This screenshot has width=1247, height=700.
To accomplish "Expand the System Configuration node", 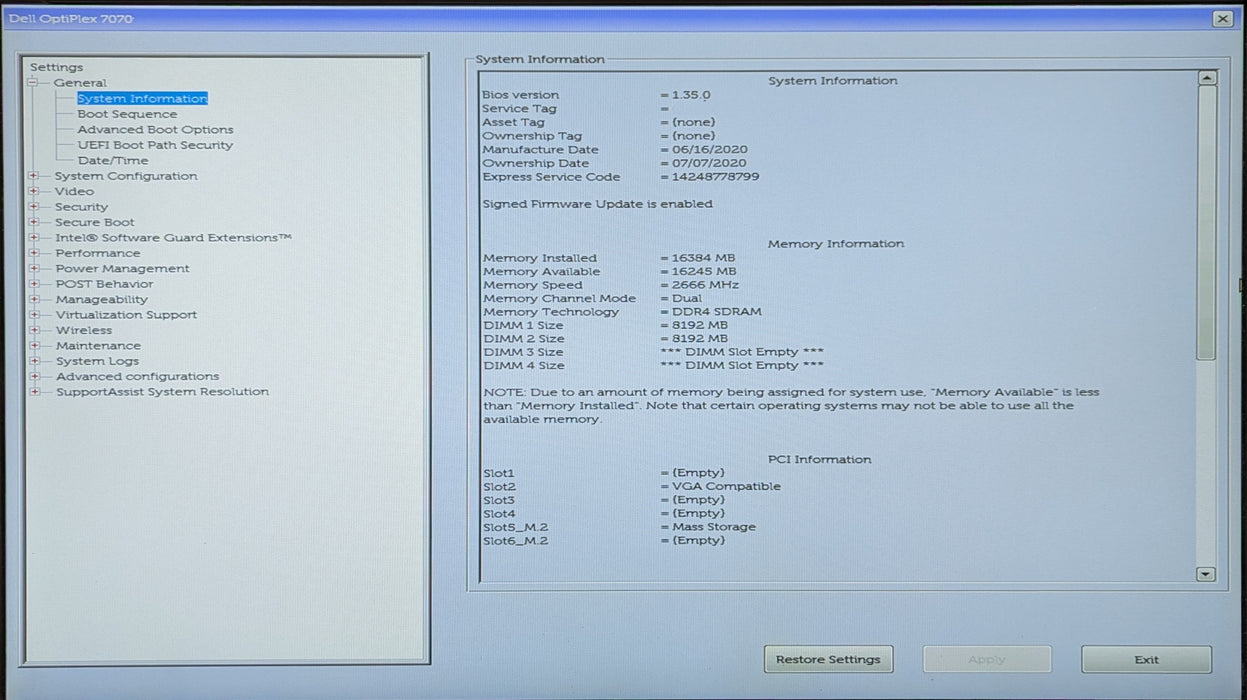I will [34, 176].
